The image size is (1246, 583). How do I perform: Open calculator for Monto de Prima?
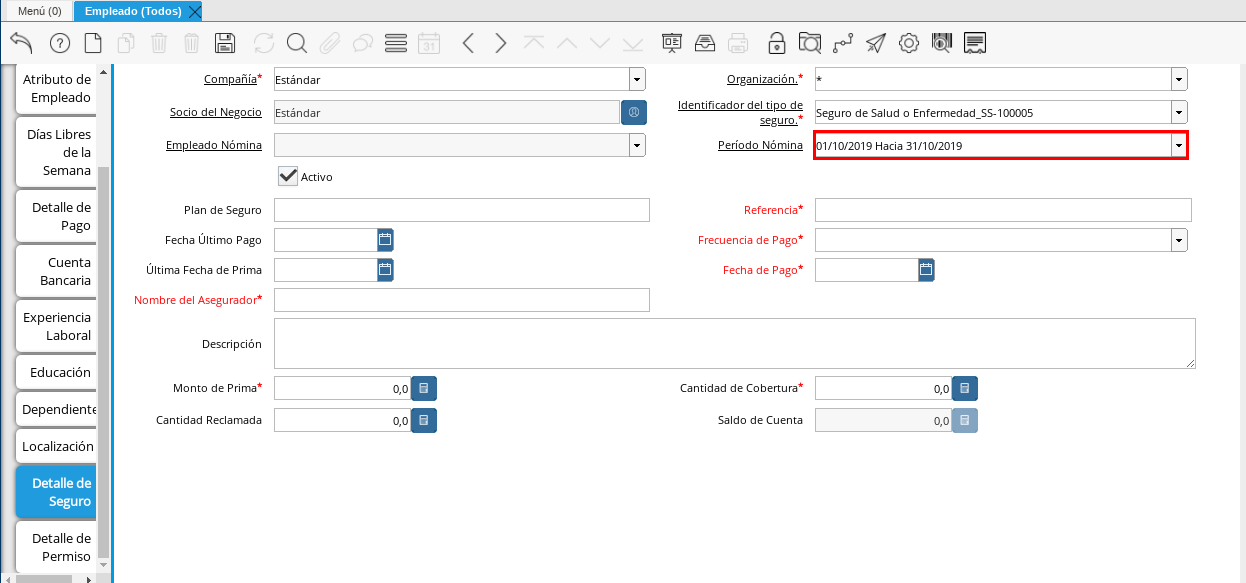(424, 388)
